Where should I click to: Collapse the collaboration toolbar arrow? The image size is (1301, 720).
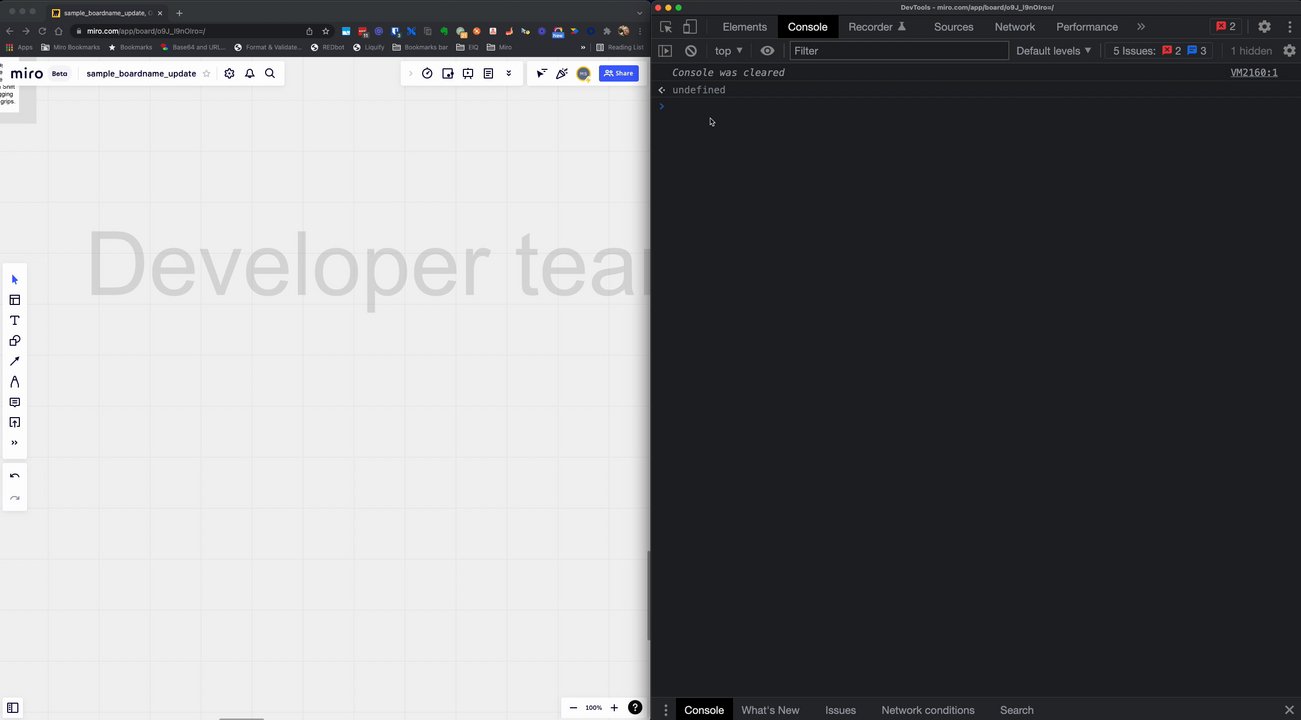coord(410,73)
